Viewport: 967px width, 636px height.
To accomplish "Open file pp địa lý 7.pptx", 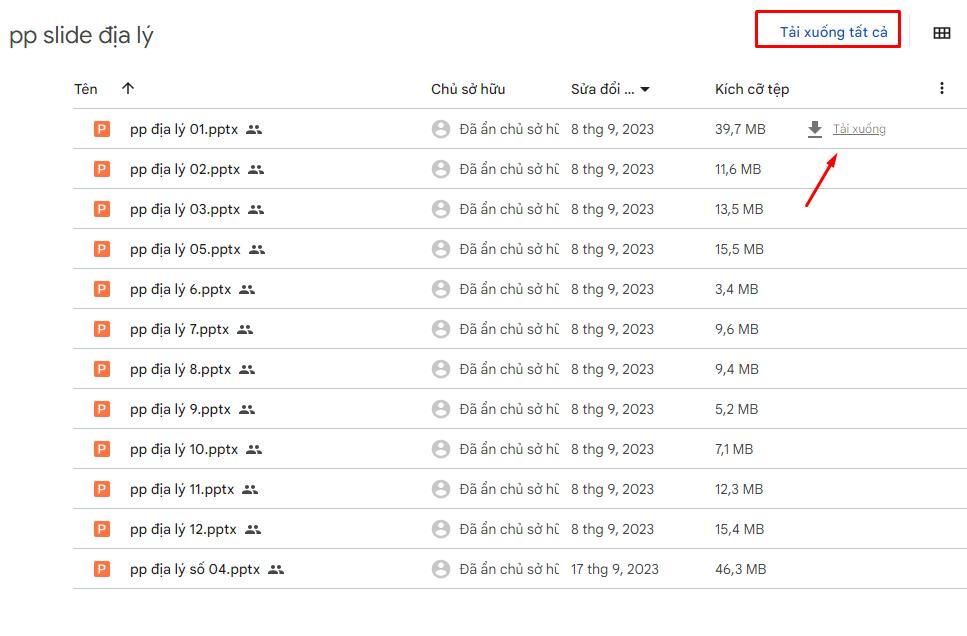I will 179,329.
